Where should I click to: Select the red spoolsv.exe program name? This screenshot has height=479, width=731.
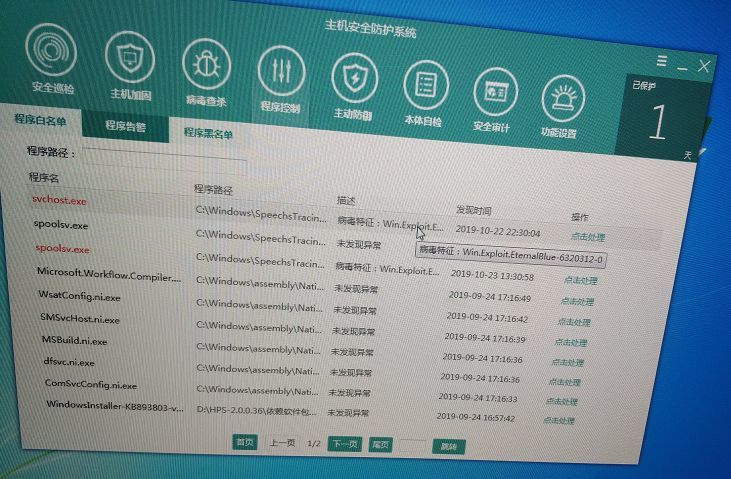point(62,249)
